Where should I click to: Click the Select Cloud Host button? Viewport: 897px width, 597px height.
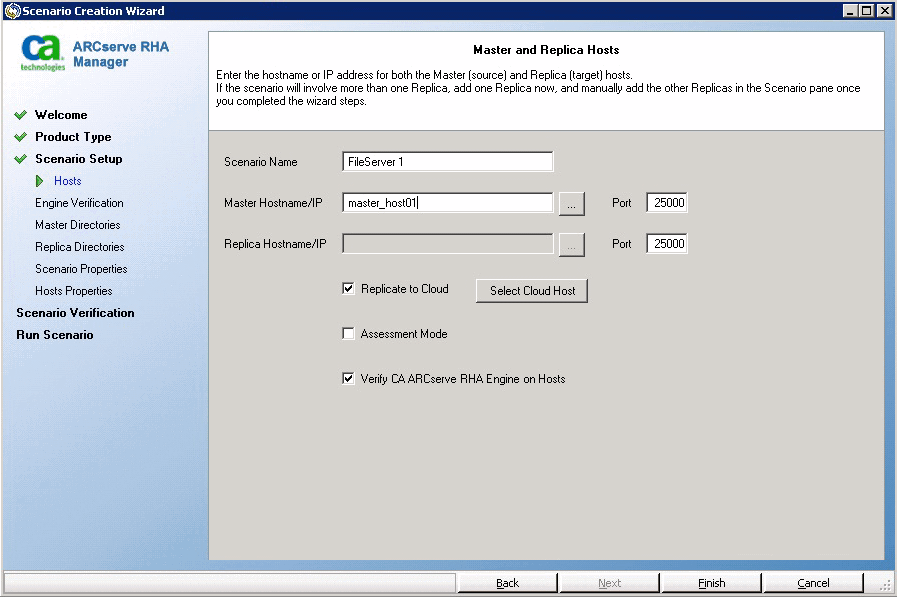(x=531, y=290)
